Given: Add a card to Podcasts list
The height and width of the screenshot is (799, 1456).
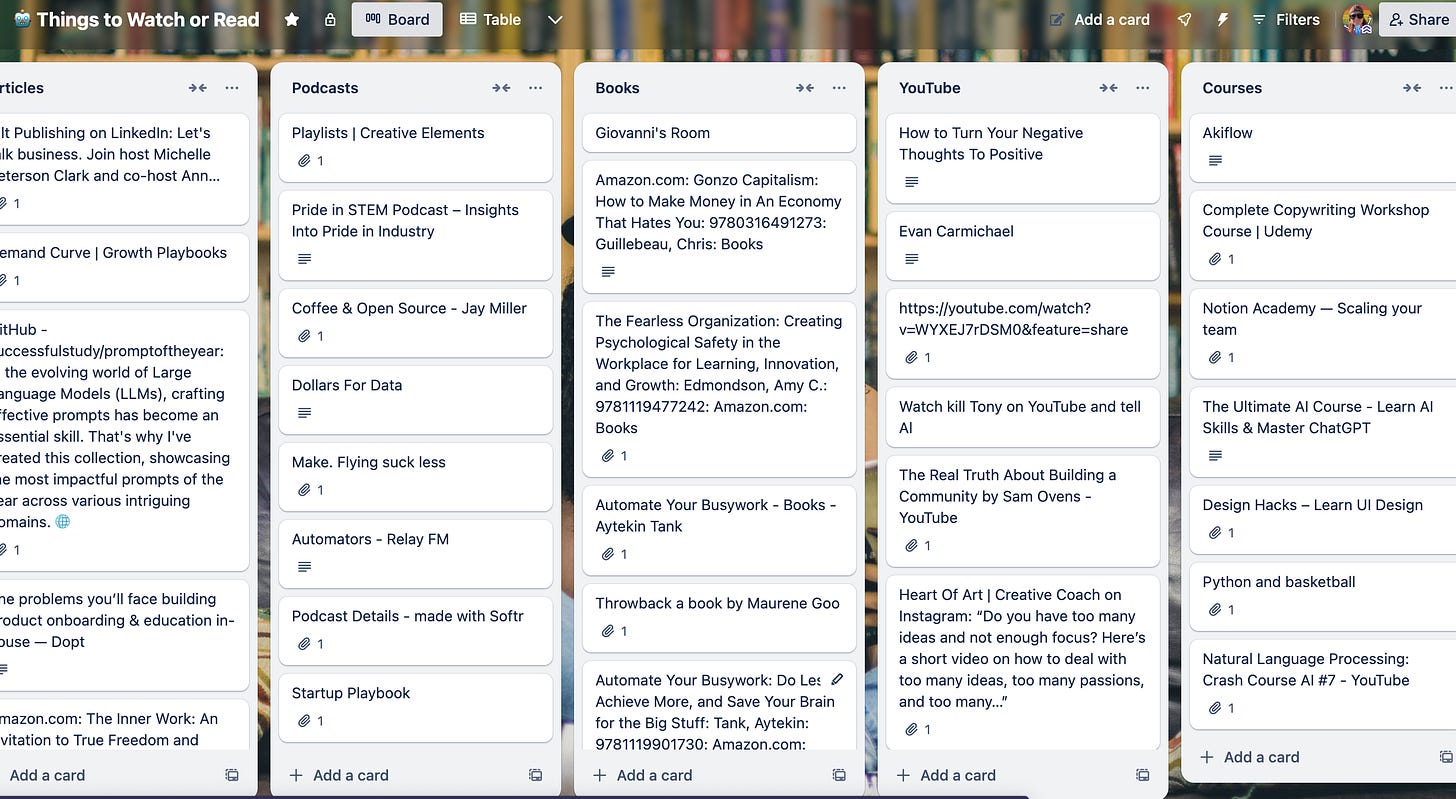Looking at the screenshot, I should pos(340,775).
